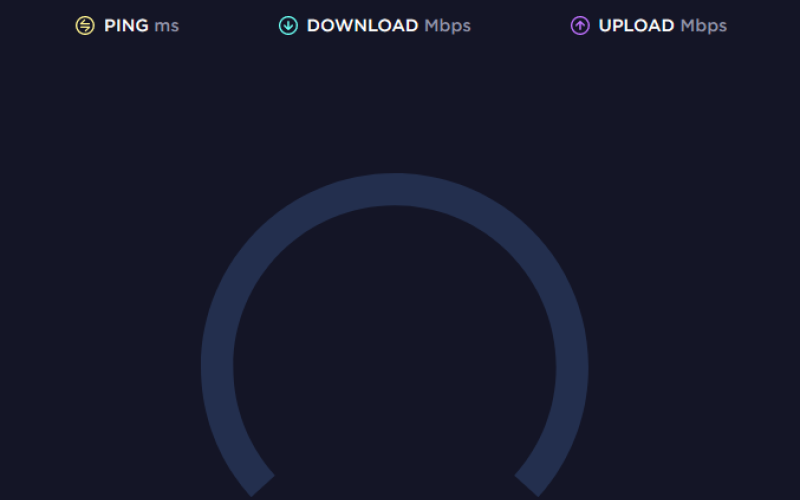Viewport: 800px width, 500px height.
Task: Click the teal download arrow icon
Action: pyautogui.click(x=288, y=26)
